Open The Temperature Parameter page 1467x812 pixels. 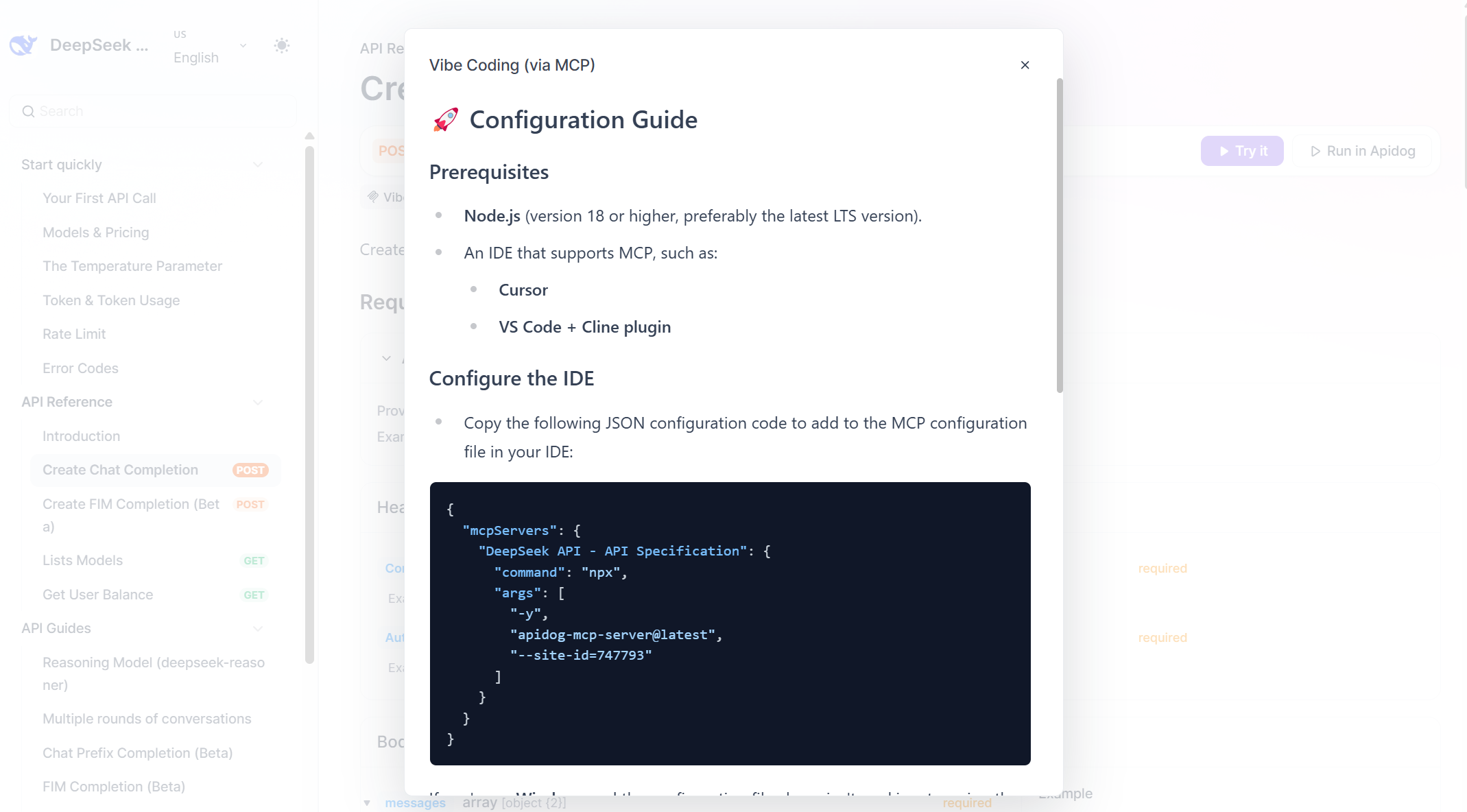[132, 266]
